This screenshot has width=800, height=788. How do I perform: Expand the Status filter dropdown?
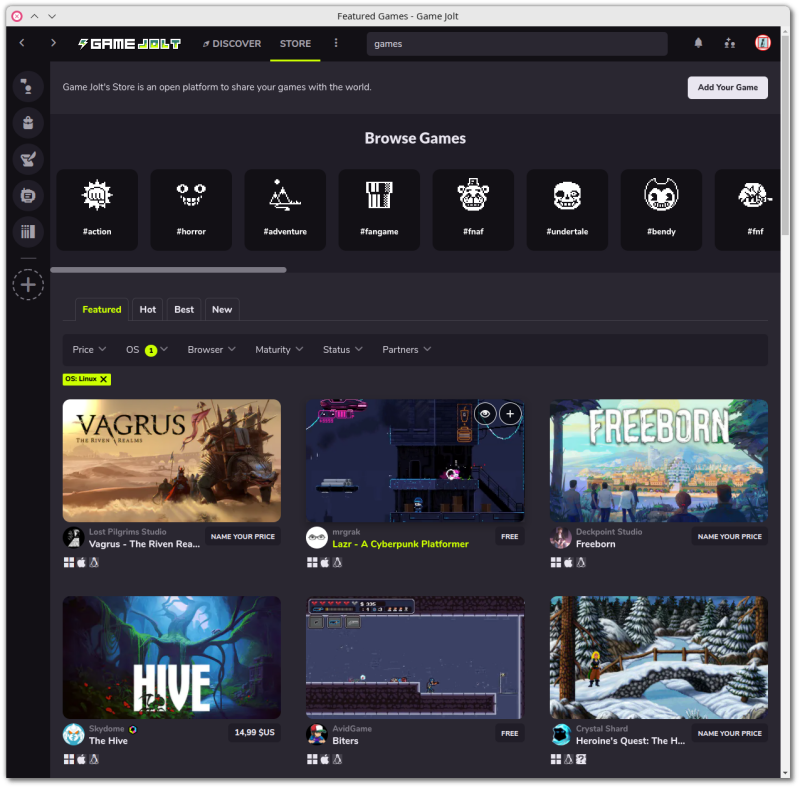342,350
